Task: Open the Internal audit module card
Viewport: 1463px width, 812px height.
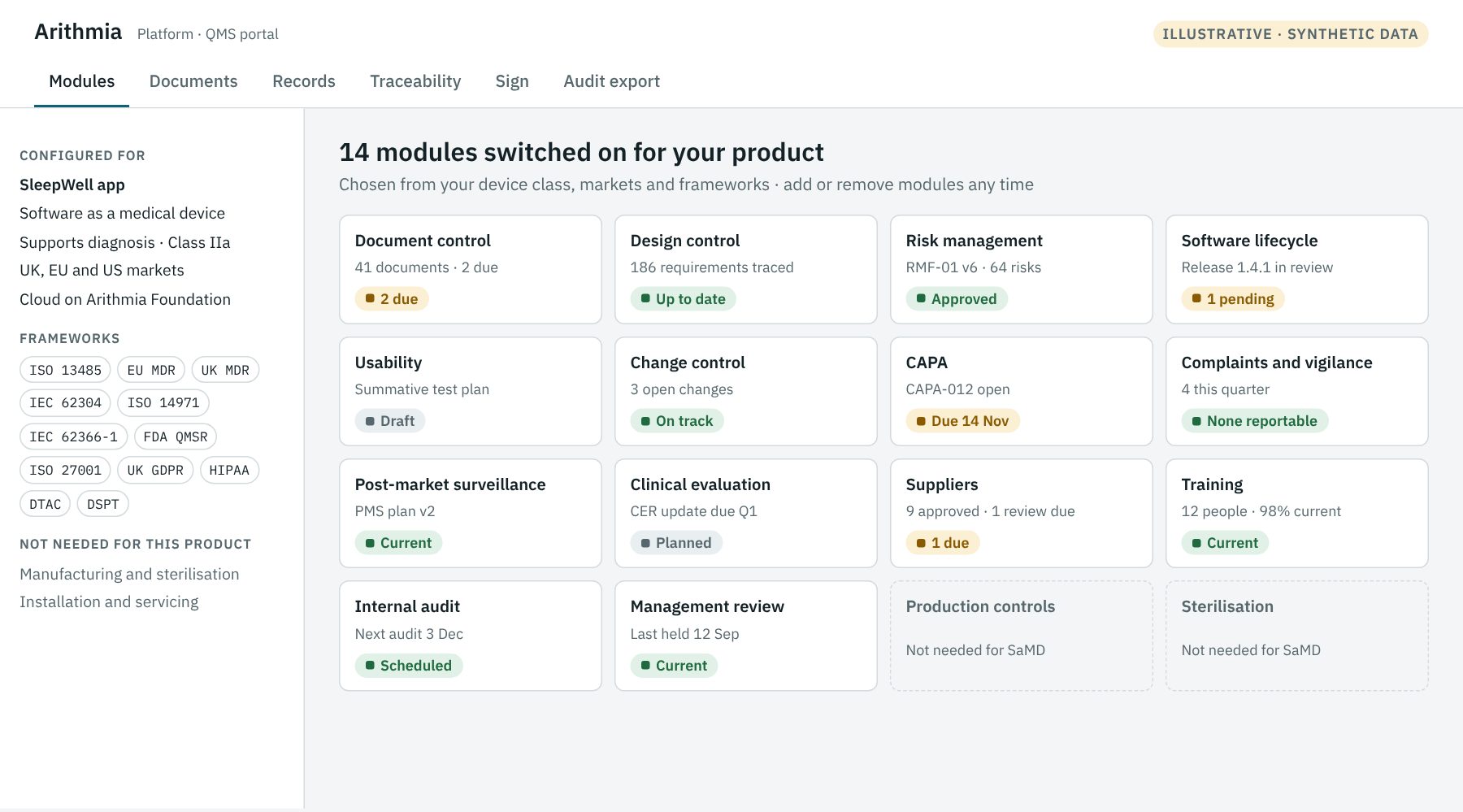Action: point(471,636)
